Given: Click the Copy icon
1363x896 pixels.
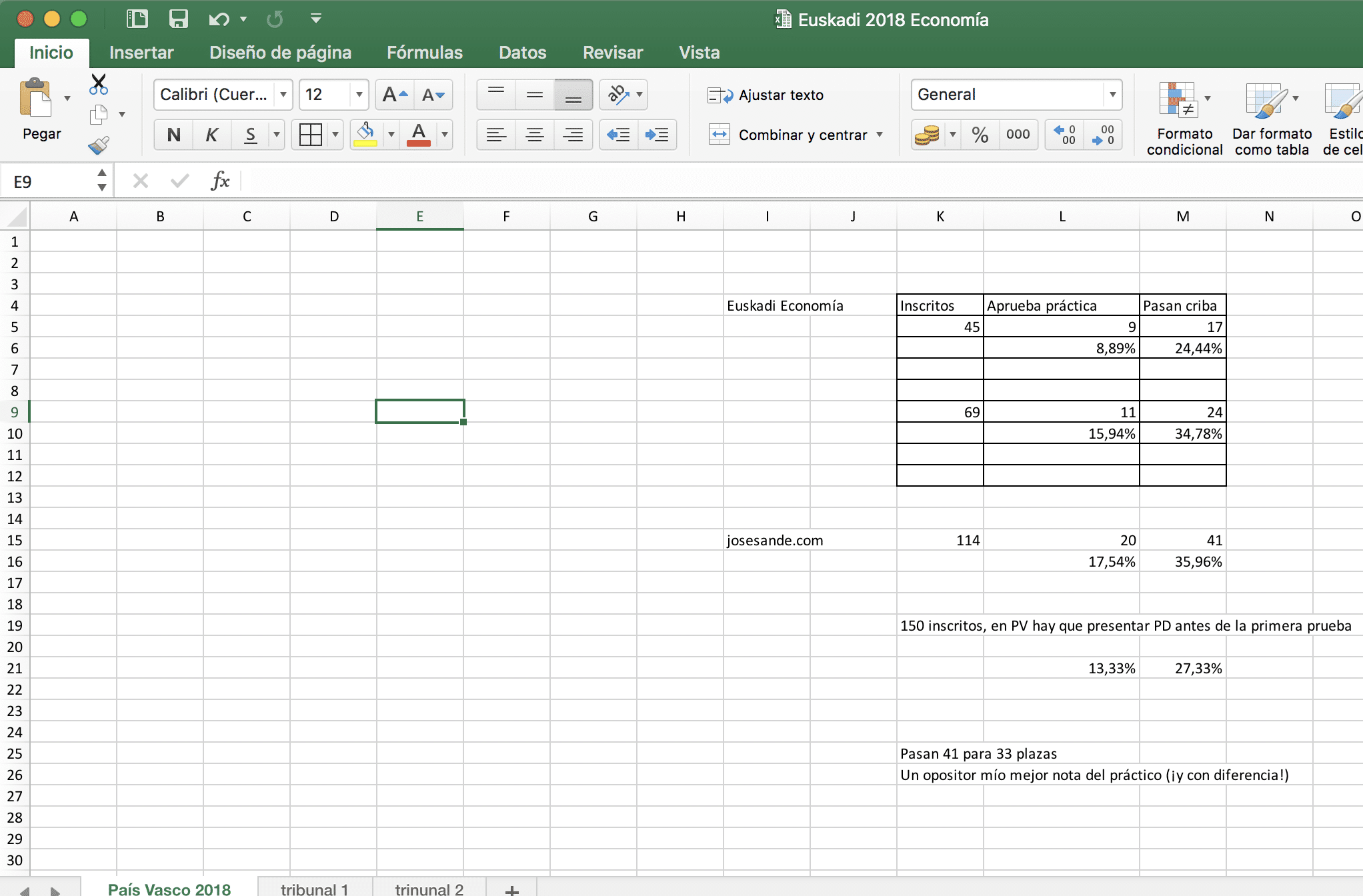Looking at the screenshot, I should pyautogui.click(x=99, y=115).
